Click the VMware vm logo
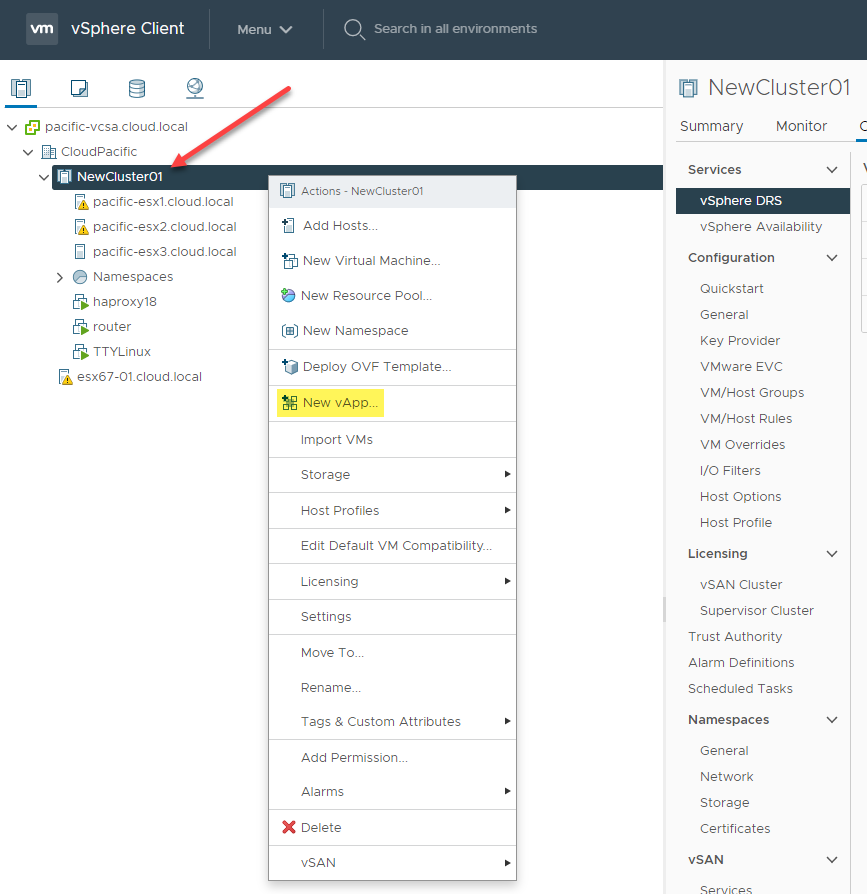Screen dimensions: 867x894 42,29
